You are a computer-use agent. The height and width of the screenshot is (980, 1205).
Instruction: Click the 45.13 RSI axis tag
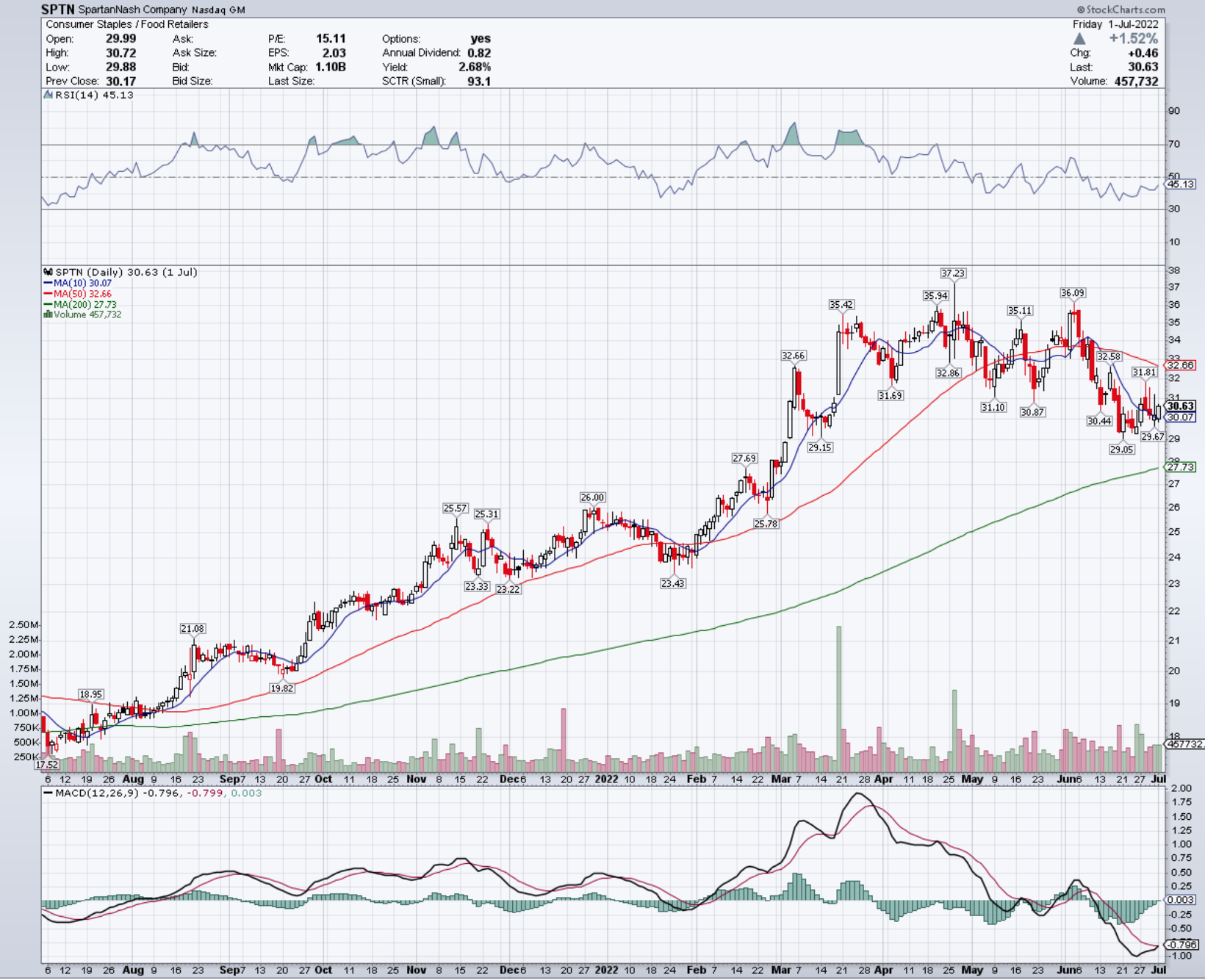point(1181,184)
